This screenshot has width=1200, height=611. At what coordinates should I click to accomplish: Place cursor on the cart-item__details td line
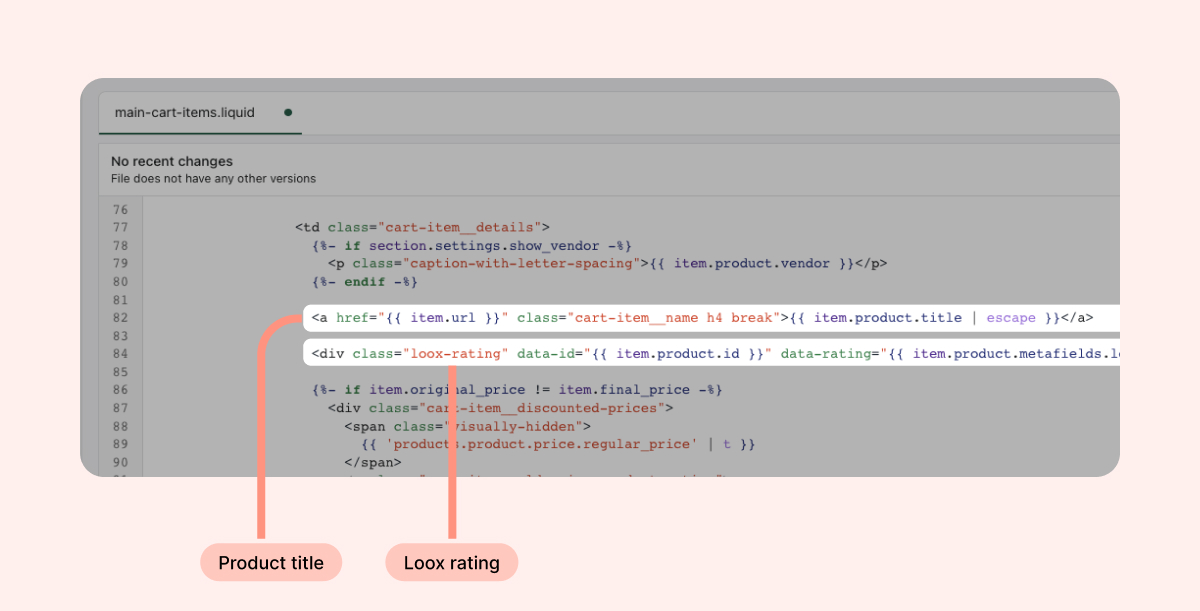[x=422, y=228]
